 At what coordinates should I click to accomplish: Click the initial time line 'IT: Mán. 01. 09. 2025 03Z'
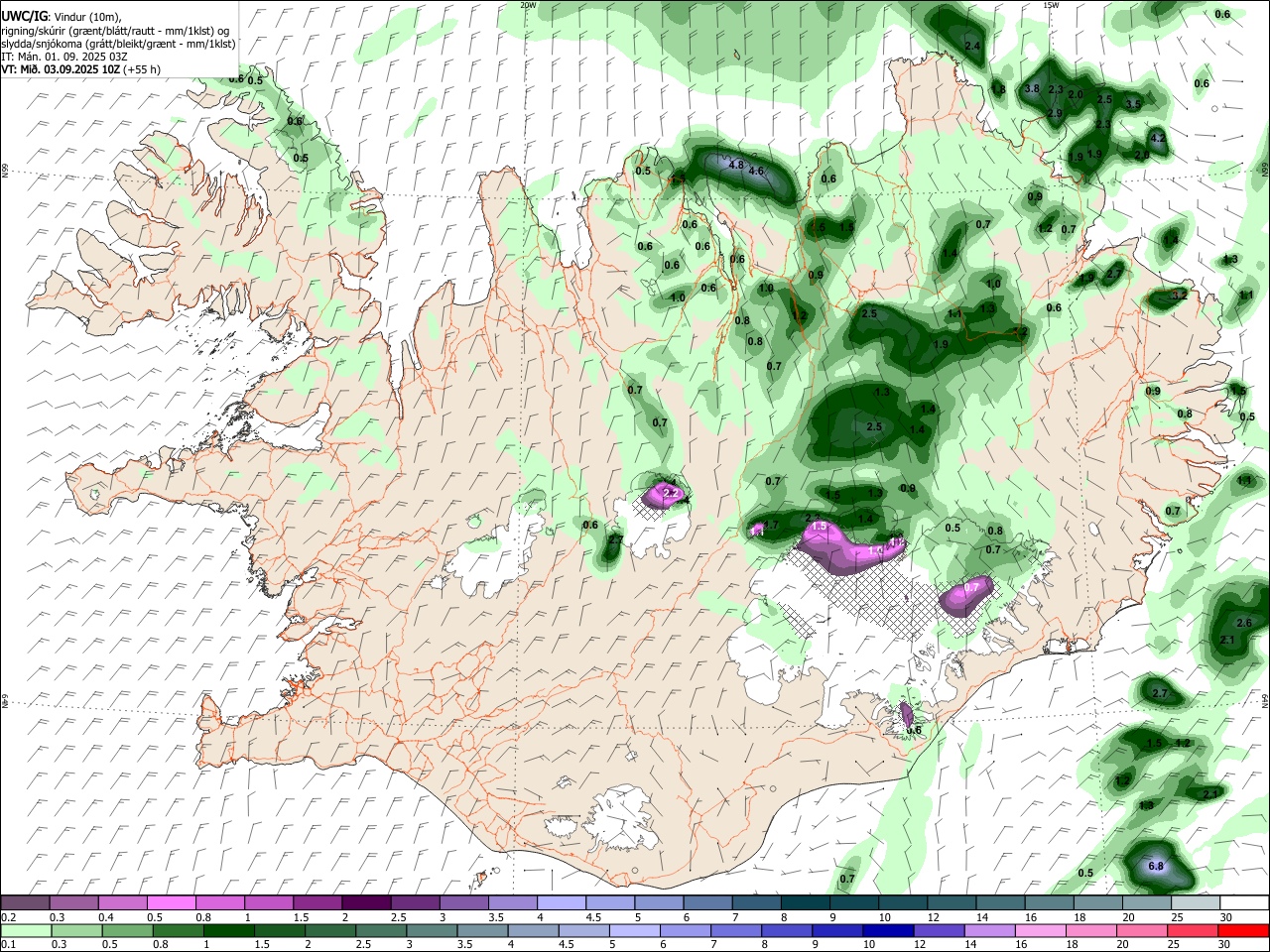coord(63,57)
